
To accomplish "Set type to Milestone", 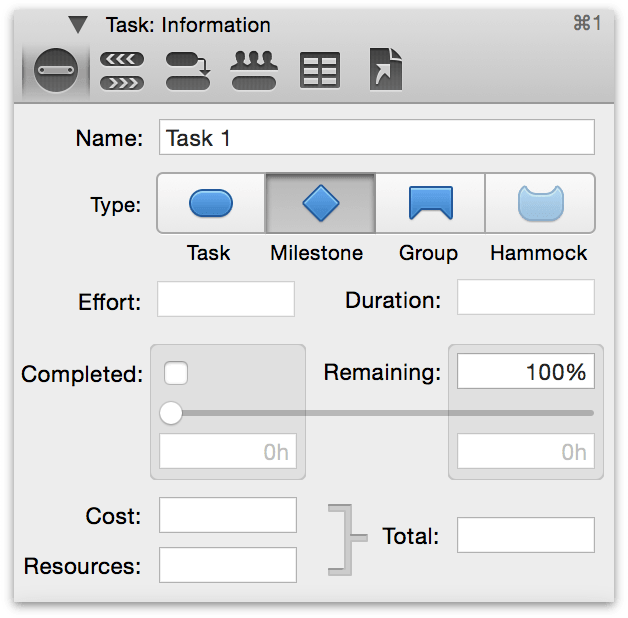I will [320, 203].
